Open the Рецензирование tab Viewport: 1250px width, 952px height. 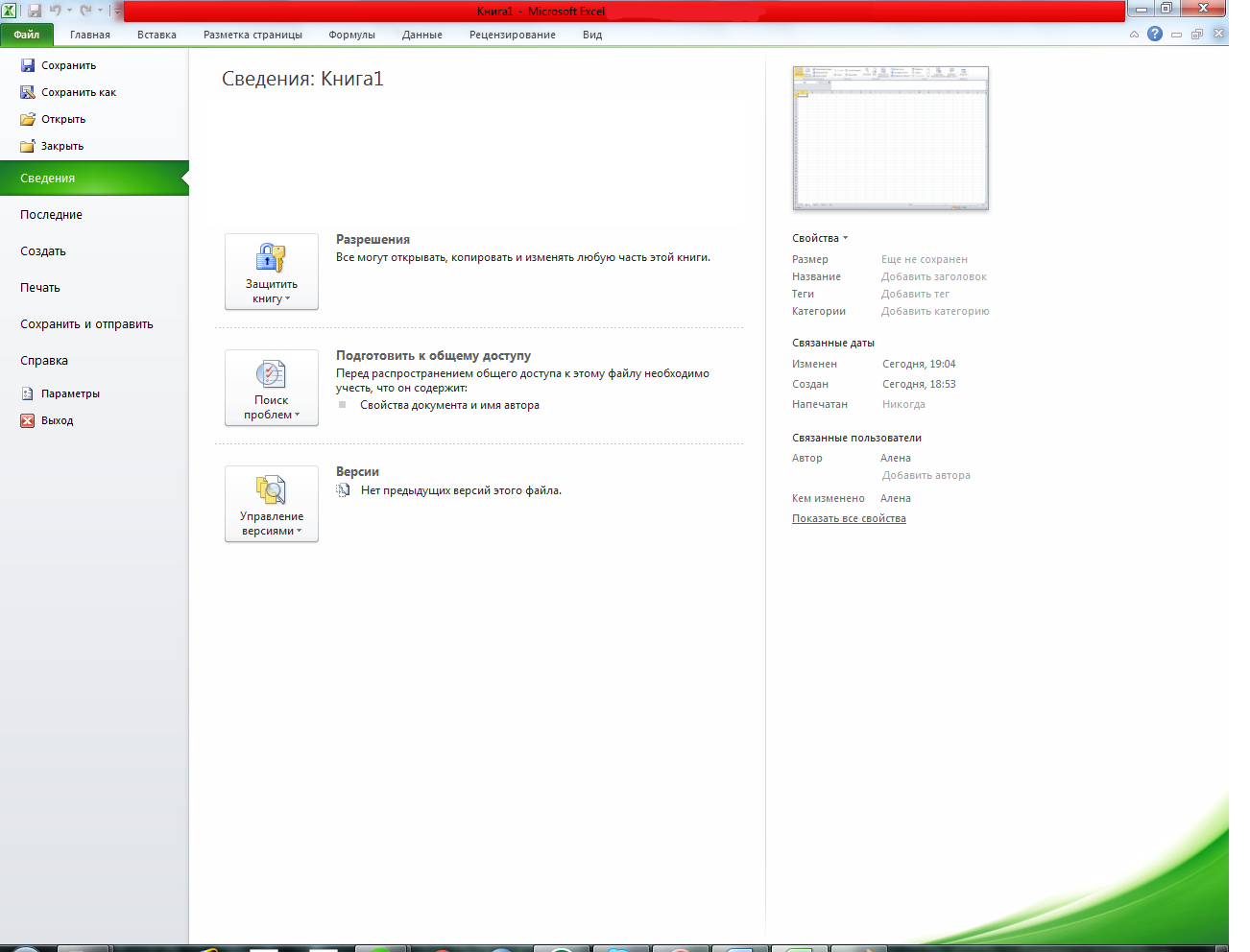[x=513, y=35]
